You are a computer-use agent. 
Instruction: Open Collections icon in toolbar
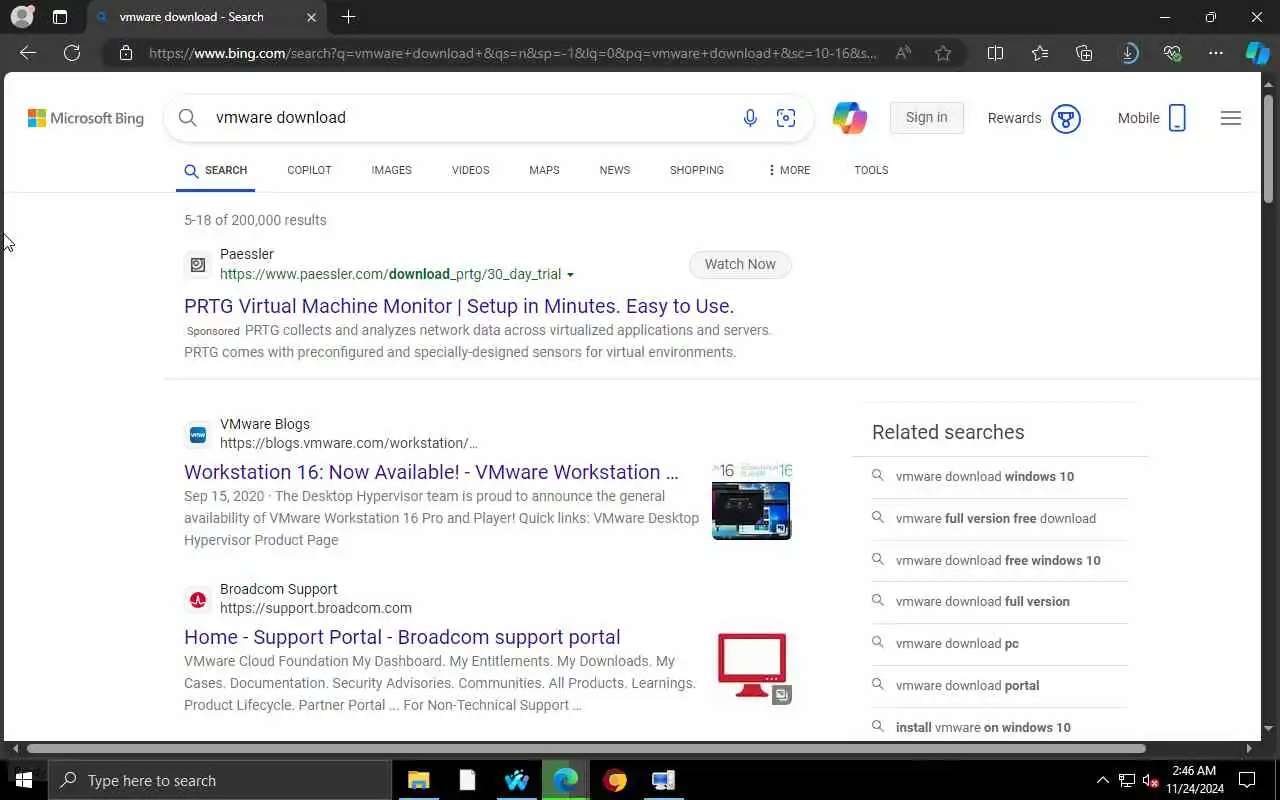tap(1084, 53)
